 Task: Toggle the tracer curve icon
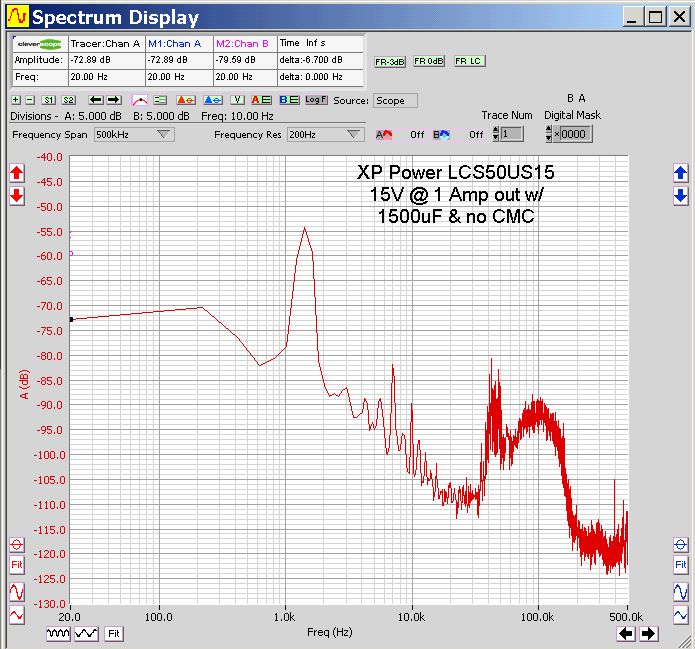140,101
